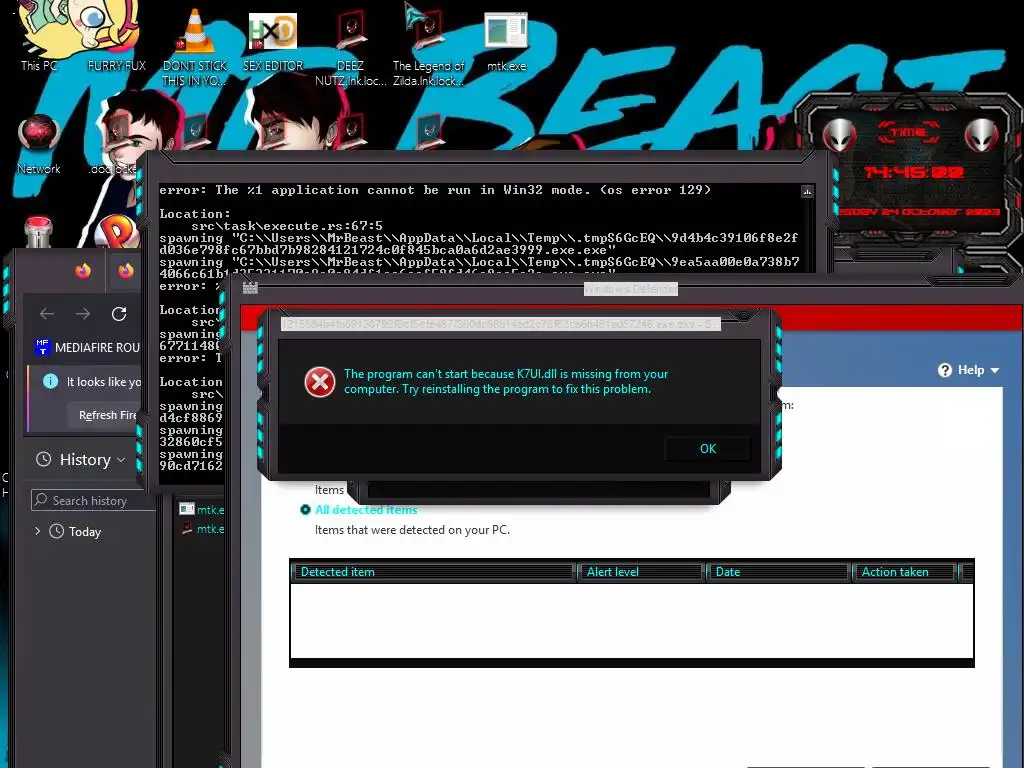Select the DEEZ NUTZ.lnk locked file icon
Viewport: 1024px width, 768px height.
tap(351, 31)
